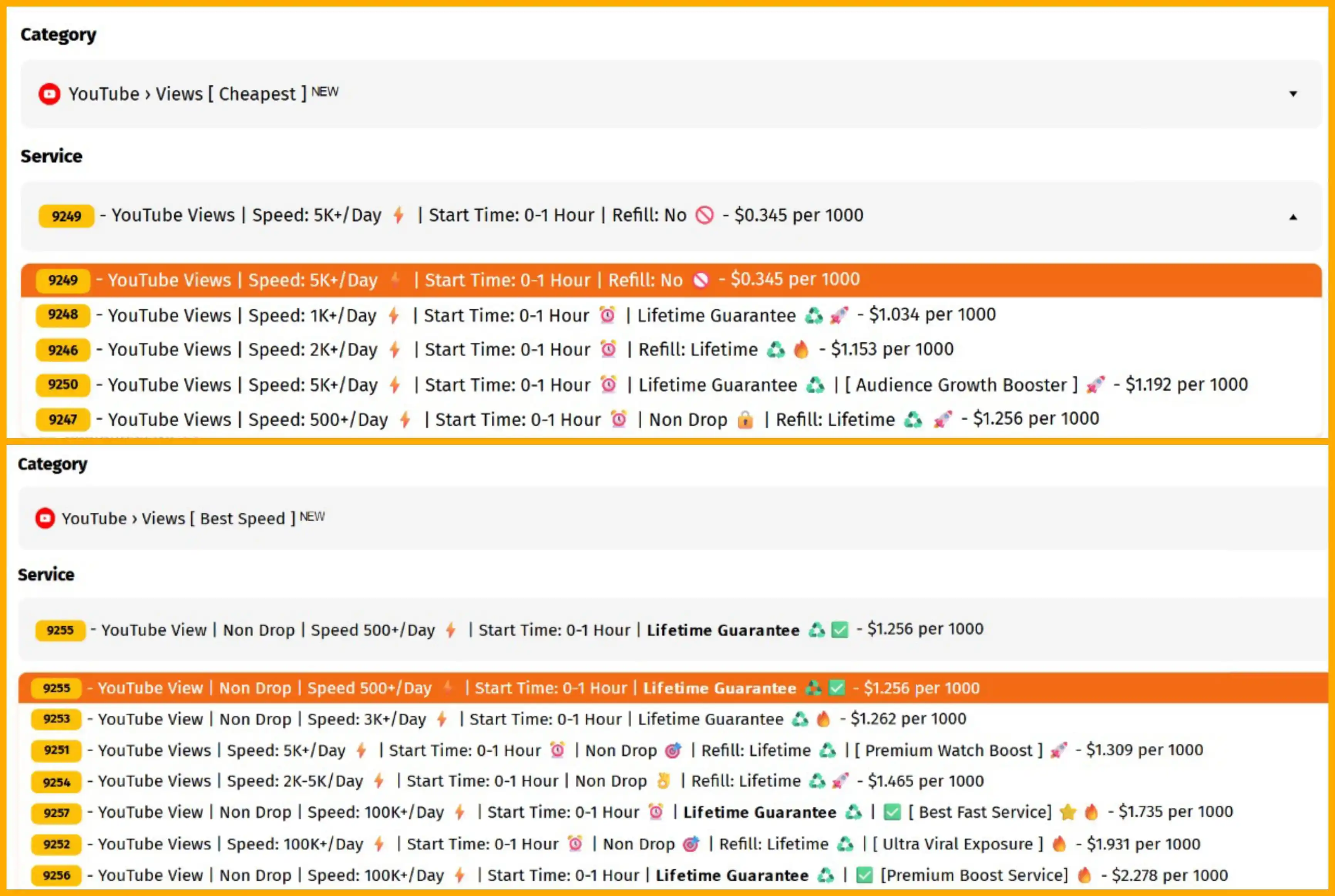Select service 9256 Premium Boost Service
The image size is (1335, 896).
(x=673, y=876)
